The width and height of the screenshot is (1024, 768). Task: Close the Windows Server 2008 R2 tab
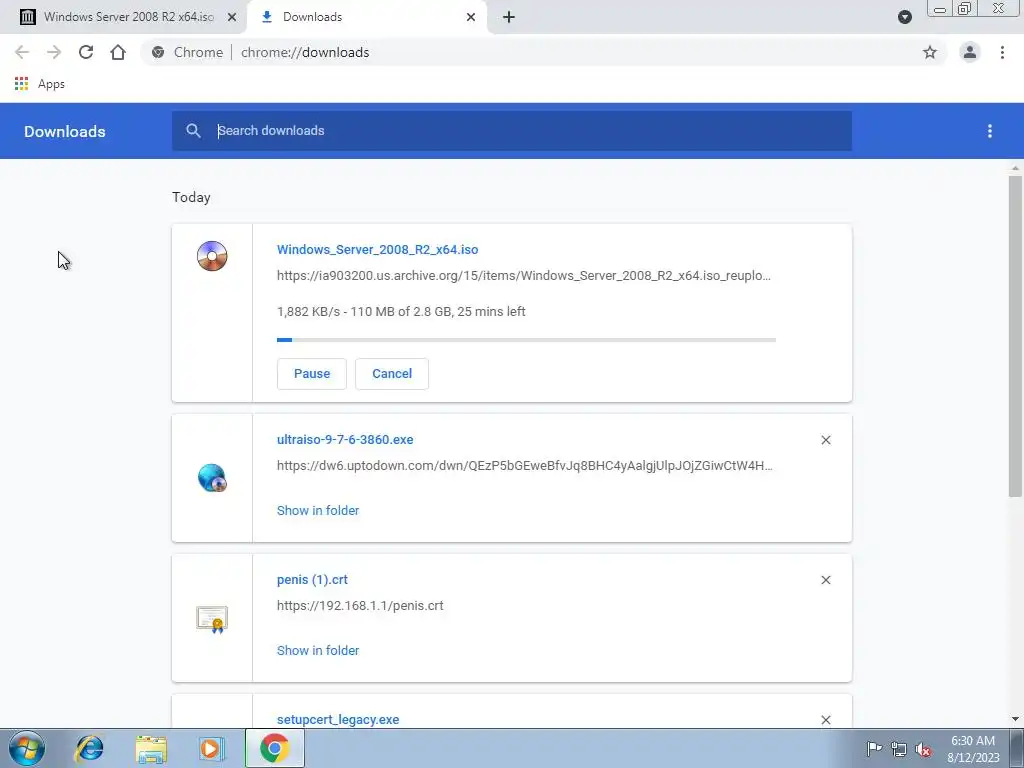click(232, 17)
